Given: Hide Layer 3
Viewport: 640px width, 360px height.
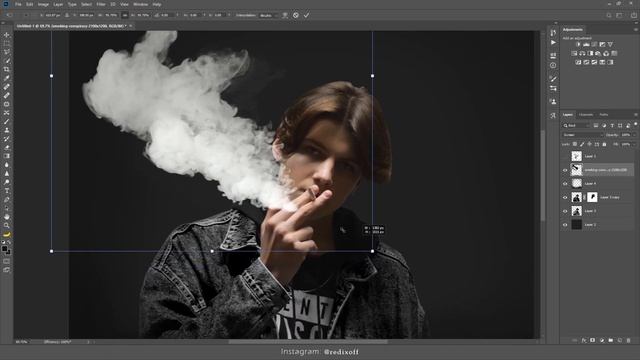Looking at the screenshot, I should [x=565, y=211].
